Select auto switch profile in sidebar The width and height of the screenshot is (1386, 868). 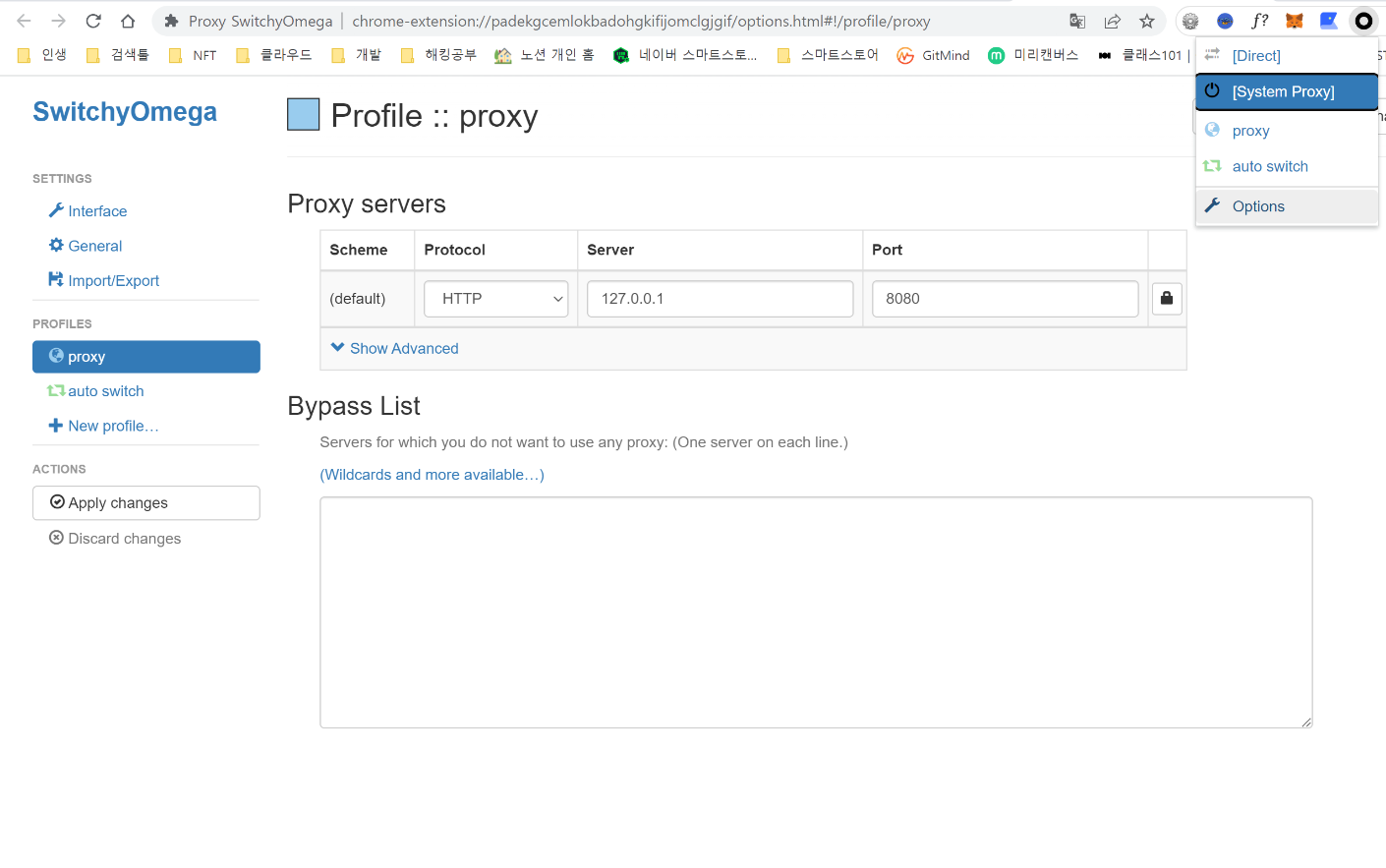coord(96,391)
